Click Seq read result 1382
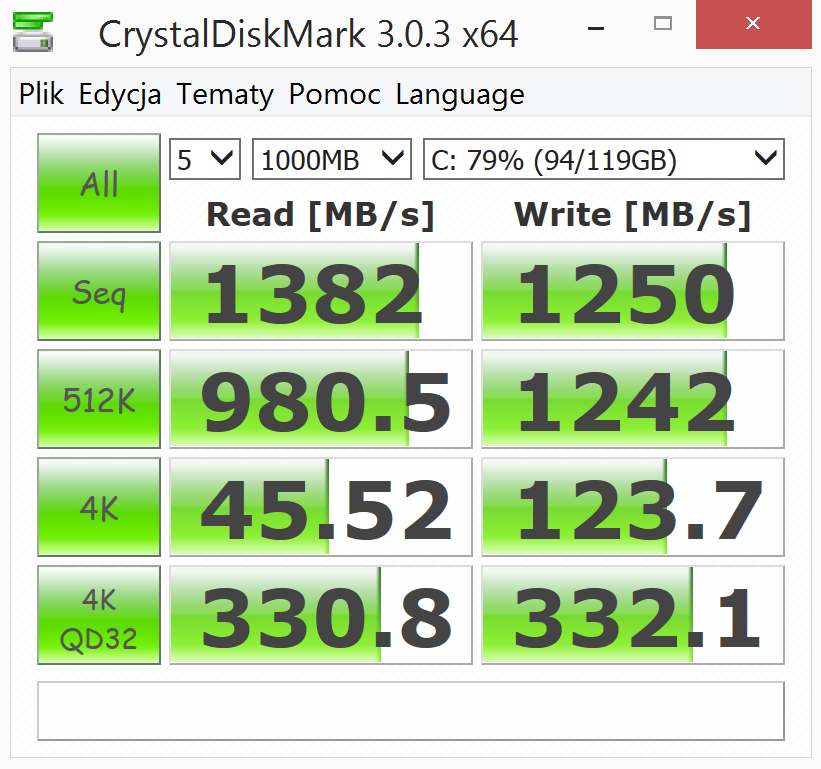821x769 pixels. [321, 291]
